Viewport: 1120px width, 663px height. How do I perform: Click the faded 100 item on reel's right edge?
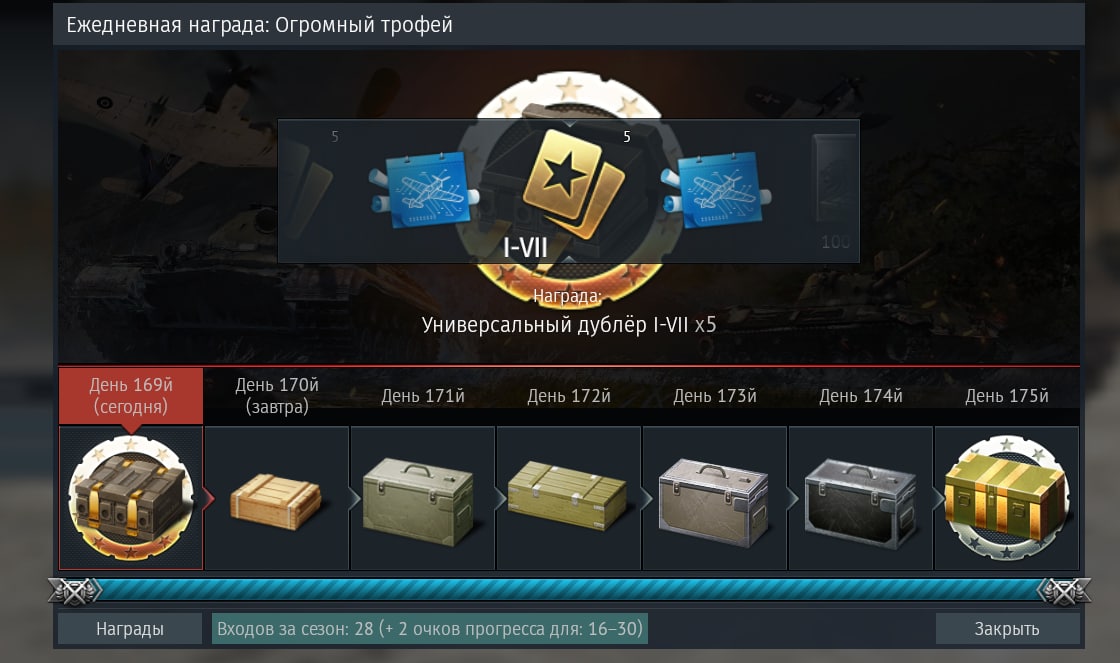[x=834, y=191]
